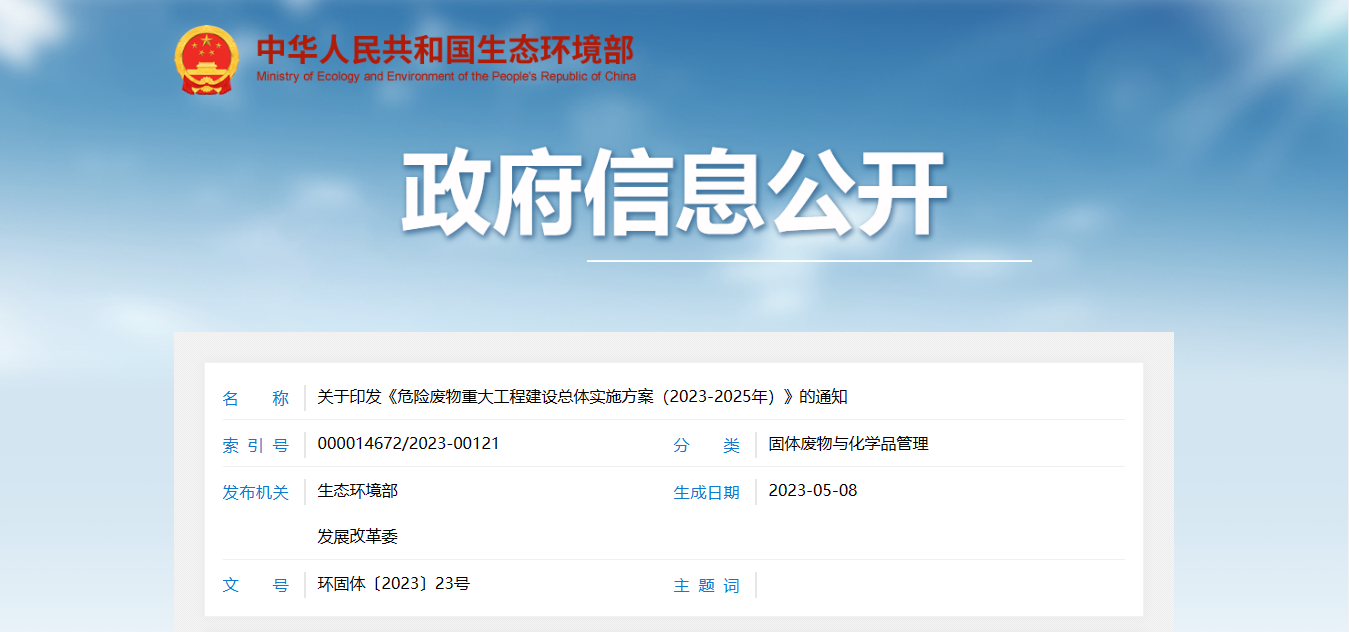Click the English Ministry of Ecology subtitle
Viewport: 1349px width, 632px height.
[x=445, y=77]
